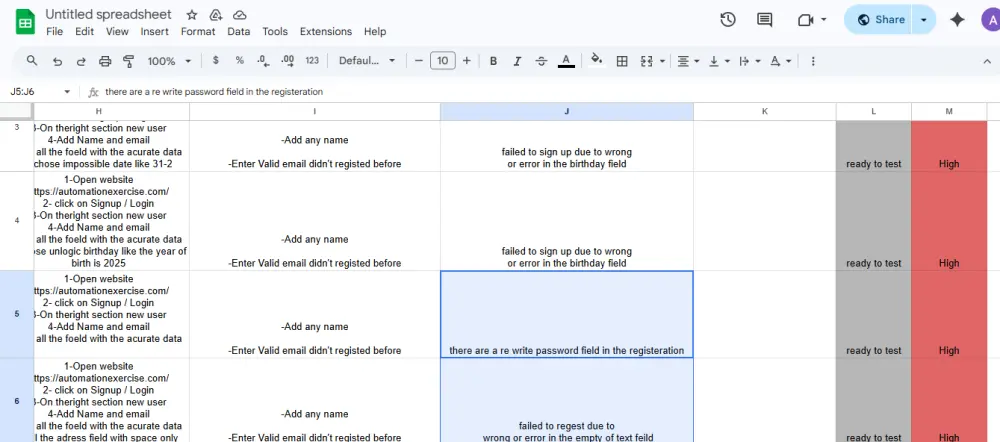Open horizontal align dropdown
Image resolution: width=1000 pixels, height=442 pixels.
[688, 61]
